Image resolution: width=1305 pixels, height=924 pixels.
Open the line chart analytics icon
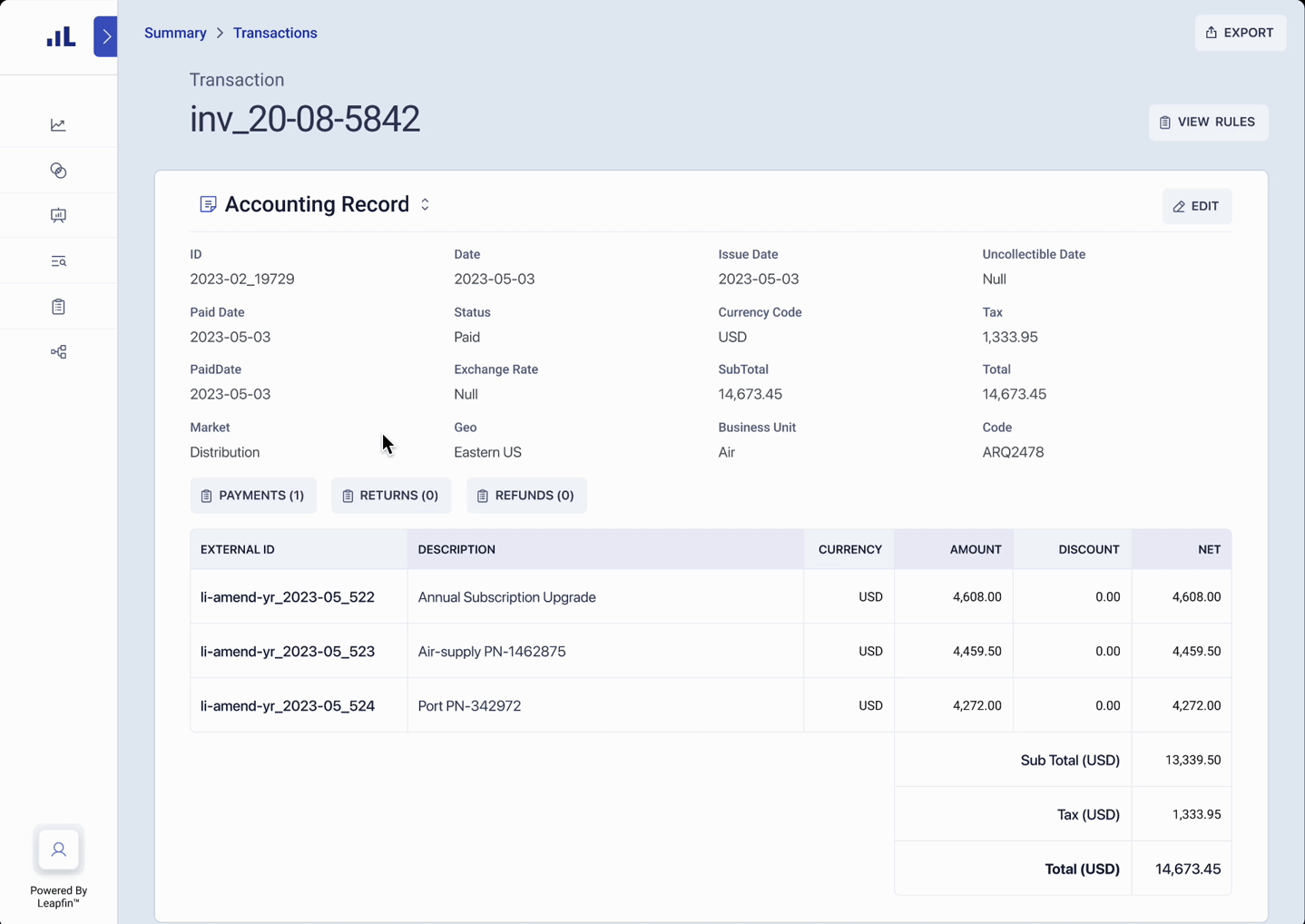pyautogui.click(x=58, y=125)
